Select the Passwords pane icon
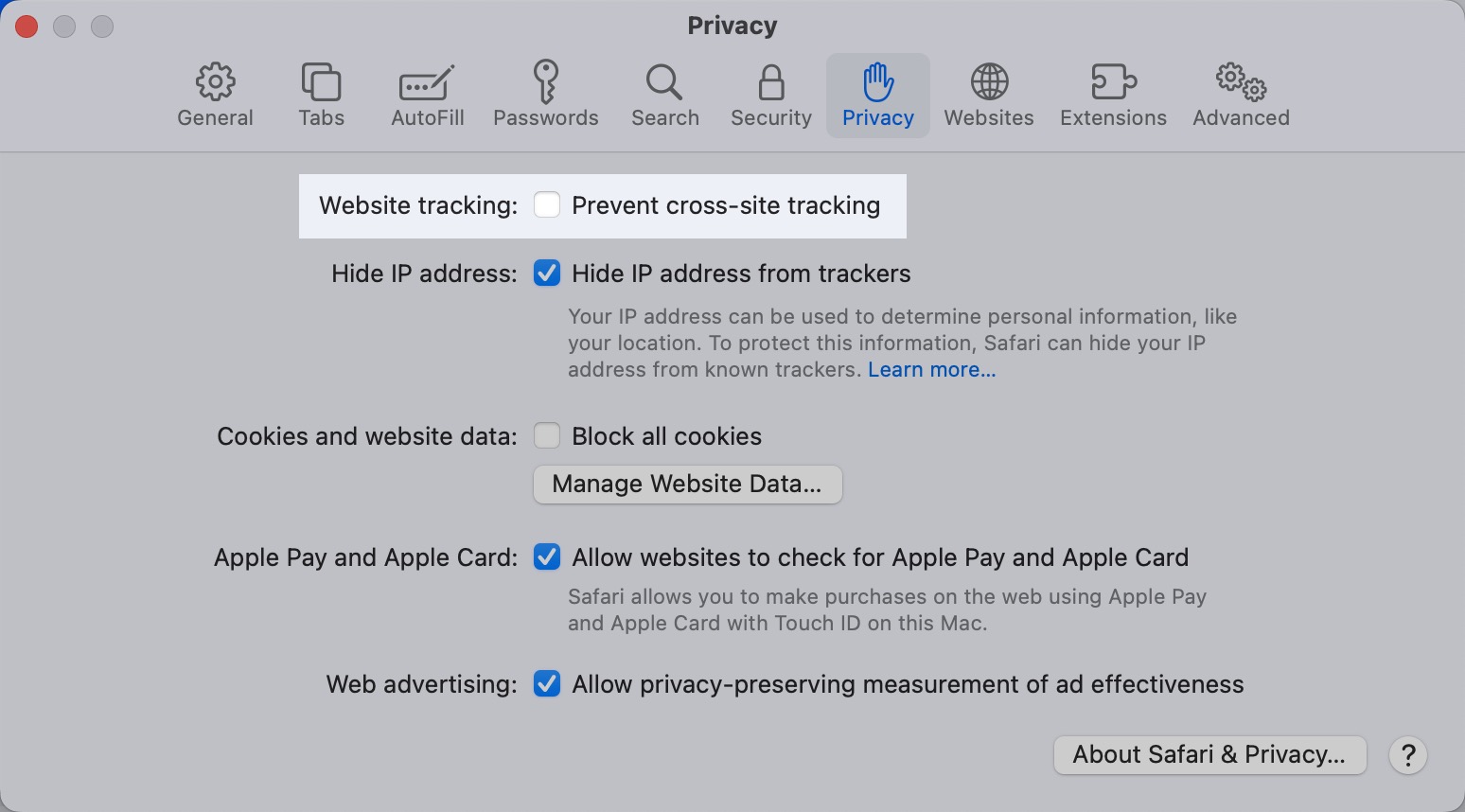 [x=545, y=95]
